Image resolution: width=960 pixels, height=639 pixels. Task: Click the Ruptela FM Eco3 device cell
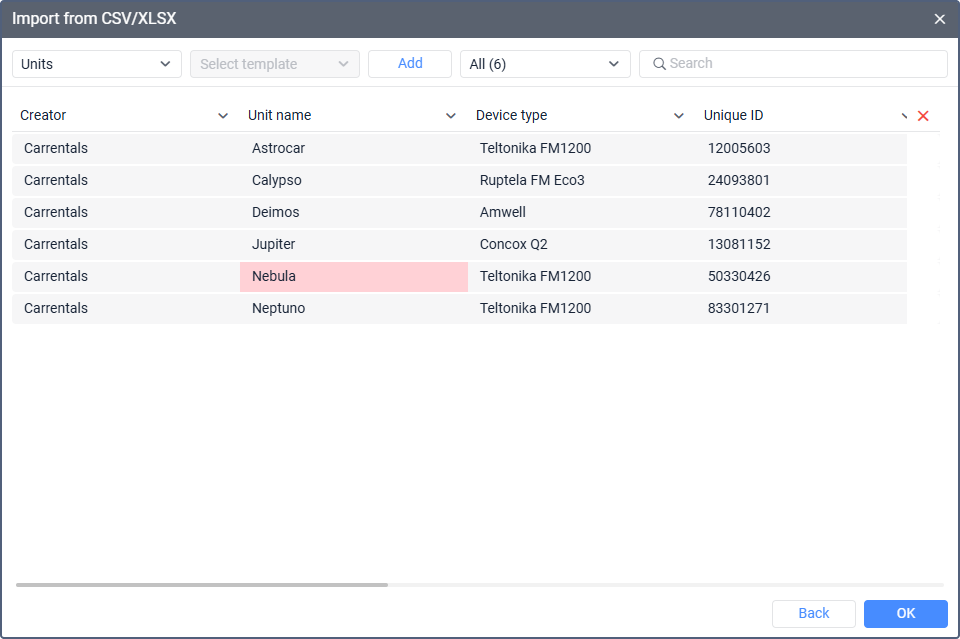tap(582, 181)
